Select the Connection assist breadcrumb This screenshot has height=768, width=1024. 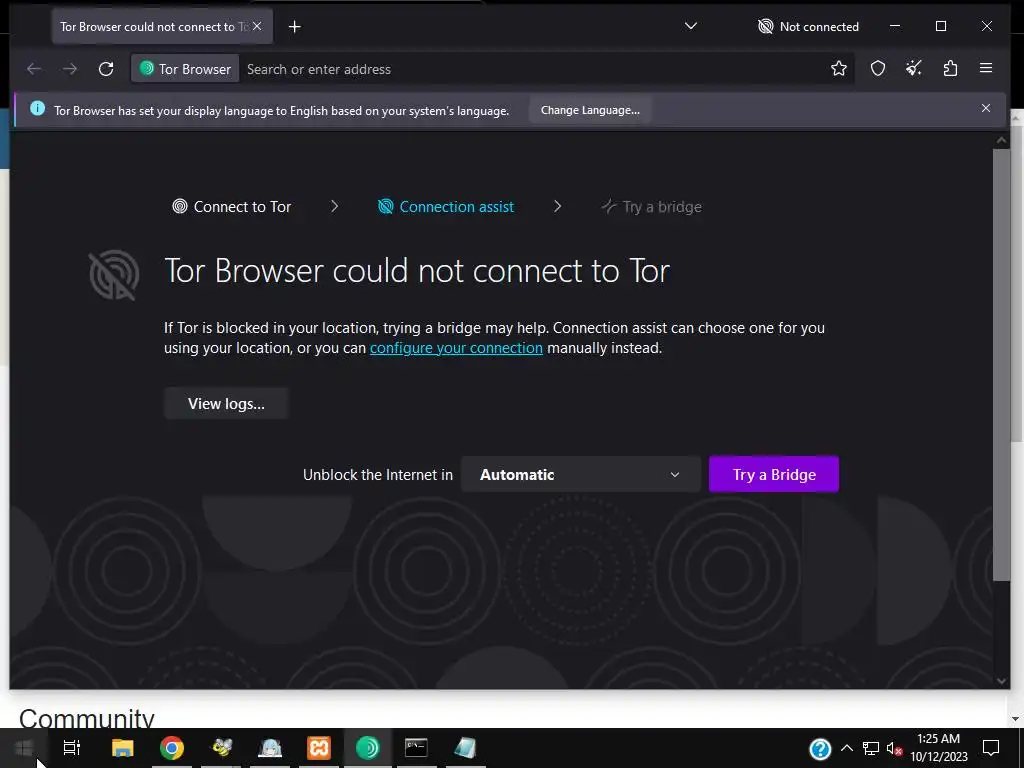point(446,207)
